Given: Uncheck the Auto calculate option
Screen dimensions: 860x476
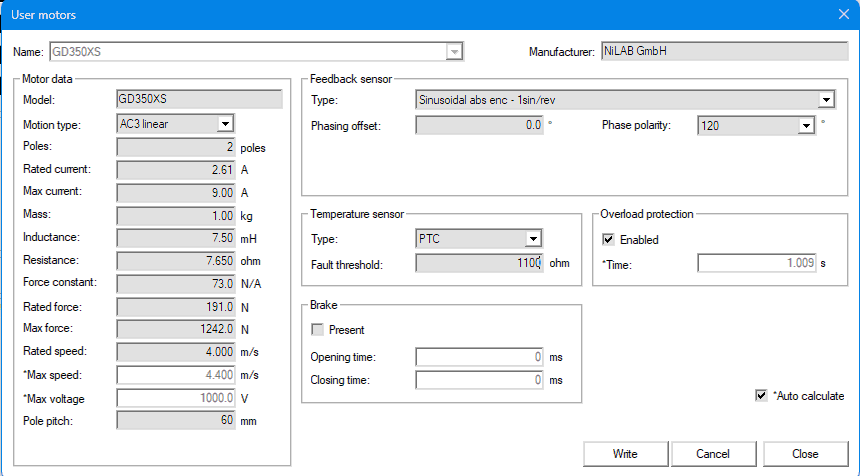Looking at the screenshot, I should tap(761, 396).
